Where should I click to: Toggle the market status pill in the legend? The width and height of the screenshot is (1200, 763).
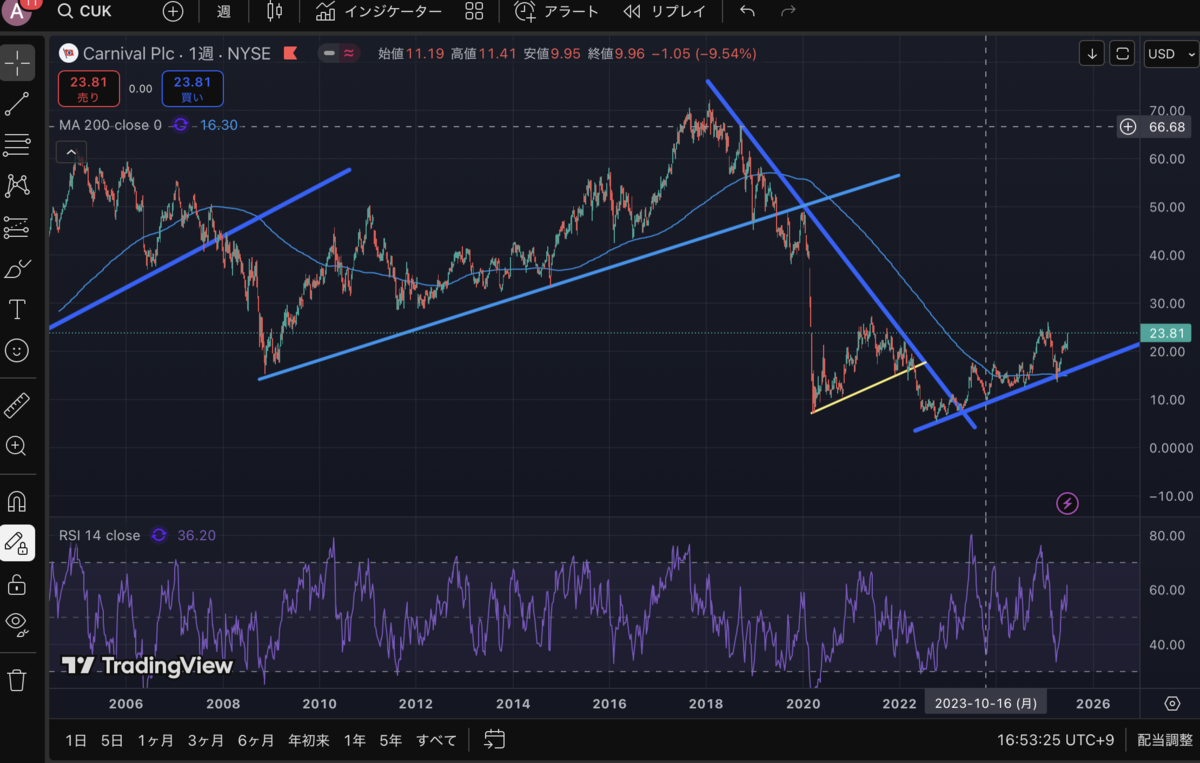pos(340,53)
